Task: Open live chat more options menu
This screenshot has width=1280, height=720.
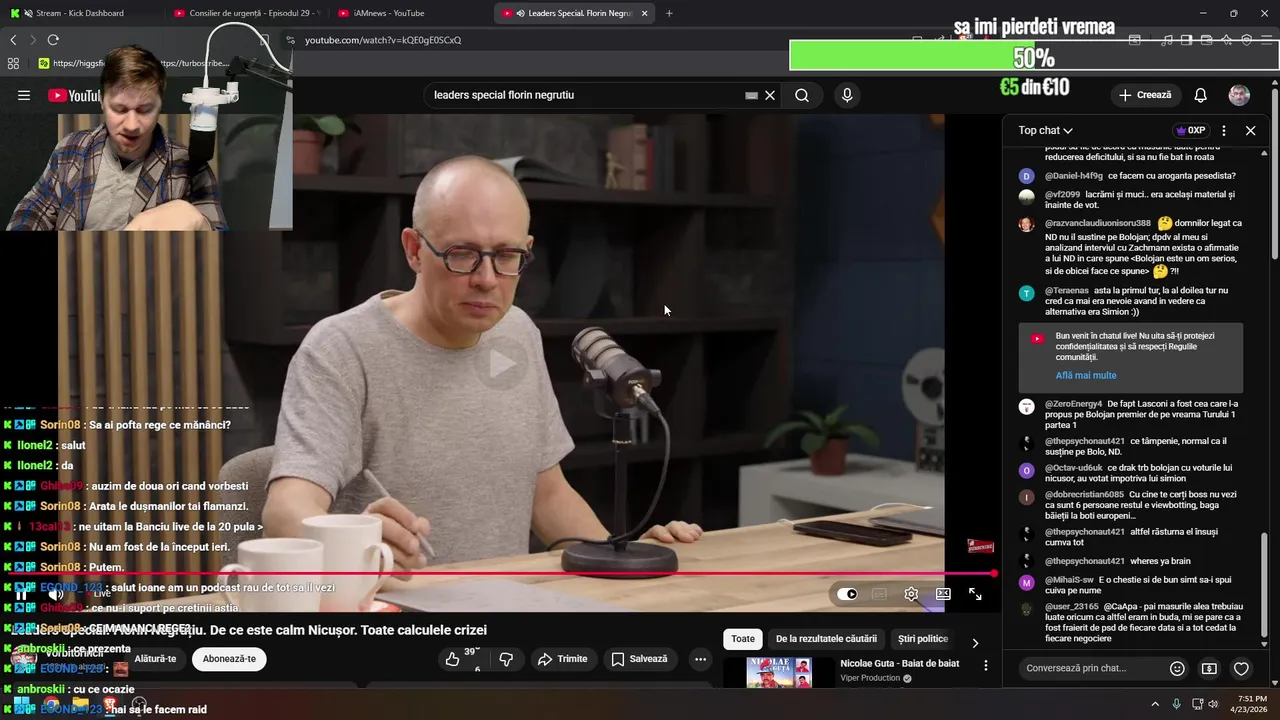Action: [x=1223, y=130]
